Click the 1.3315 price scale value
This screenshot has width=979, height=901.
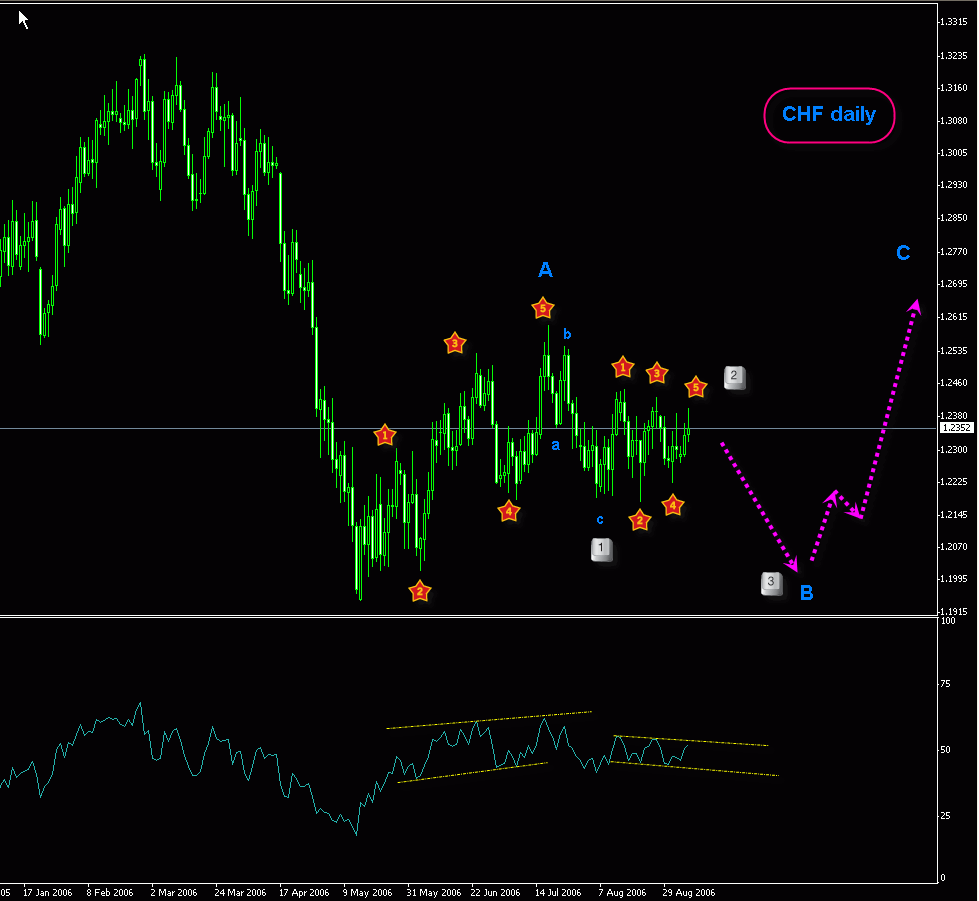coord(954,22)
